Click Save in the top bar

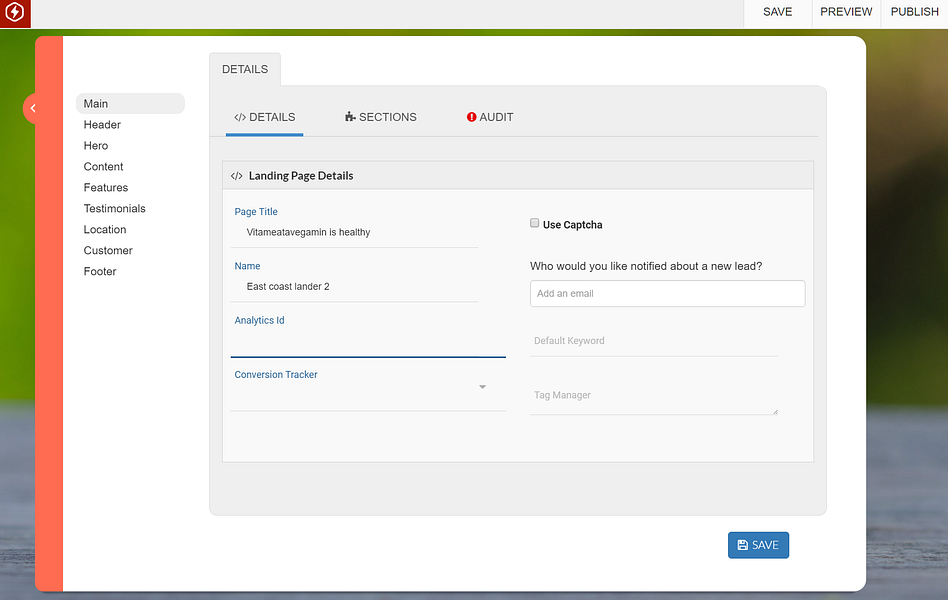pyautogui.click(x=778, y=12)
